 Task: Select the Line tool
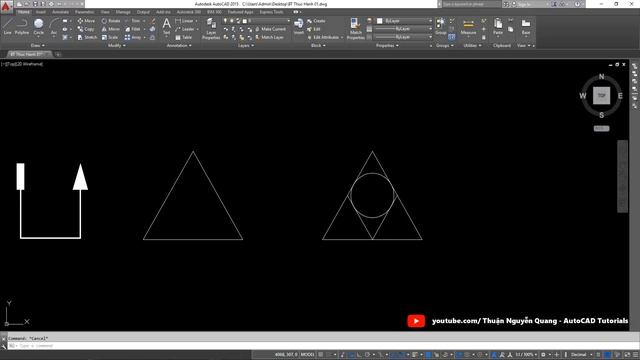pos(7,26)
